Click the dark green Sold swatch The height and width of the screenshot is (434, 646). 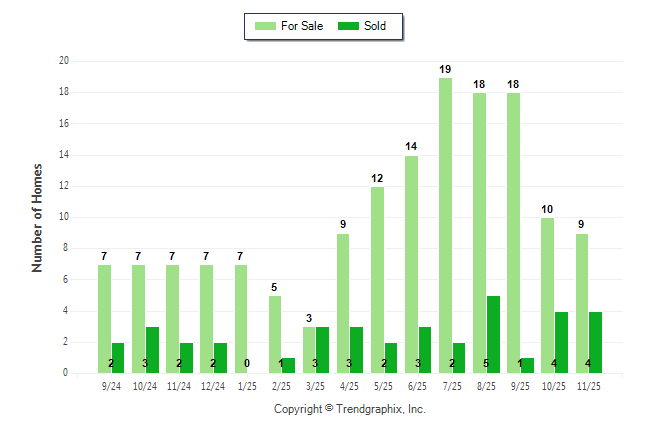click(x=346, y=26)
